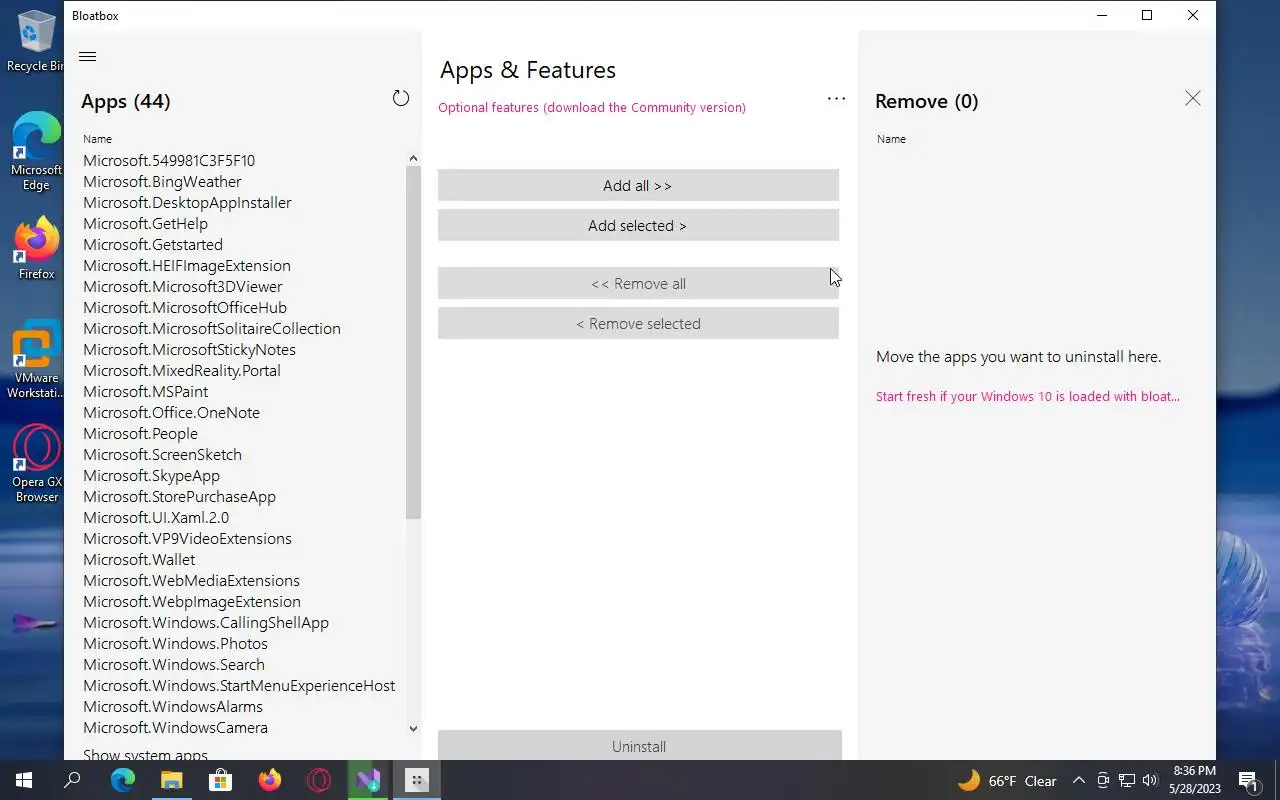Click the << Remove all button
Image resolution: width=1280 pixels, height=800 pixels.
click(638, 283)
